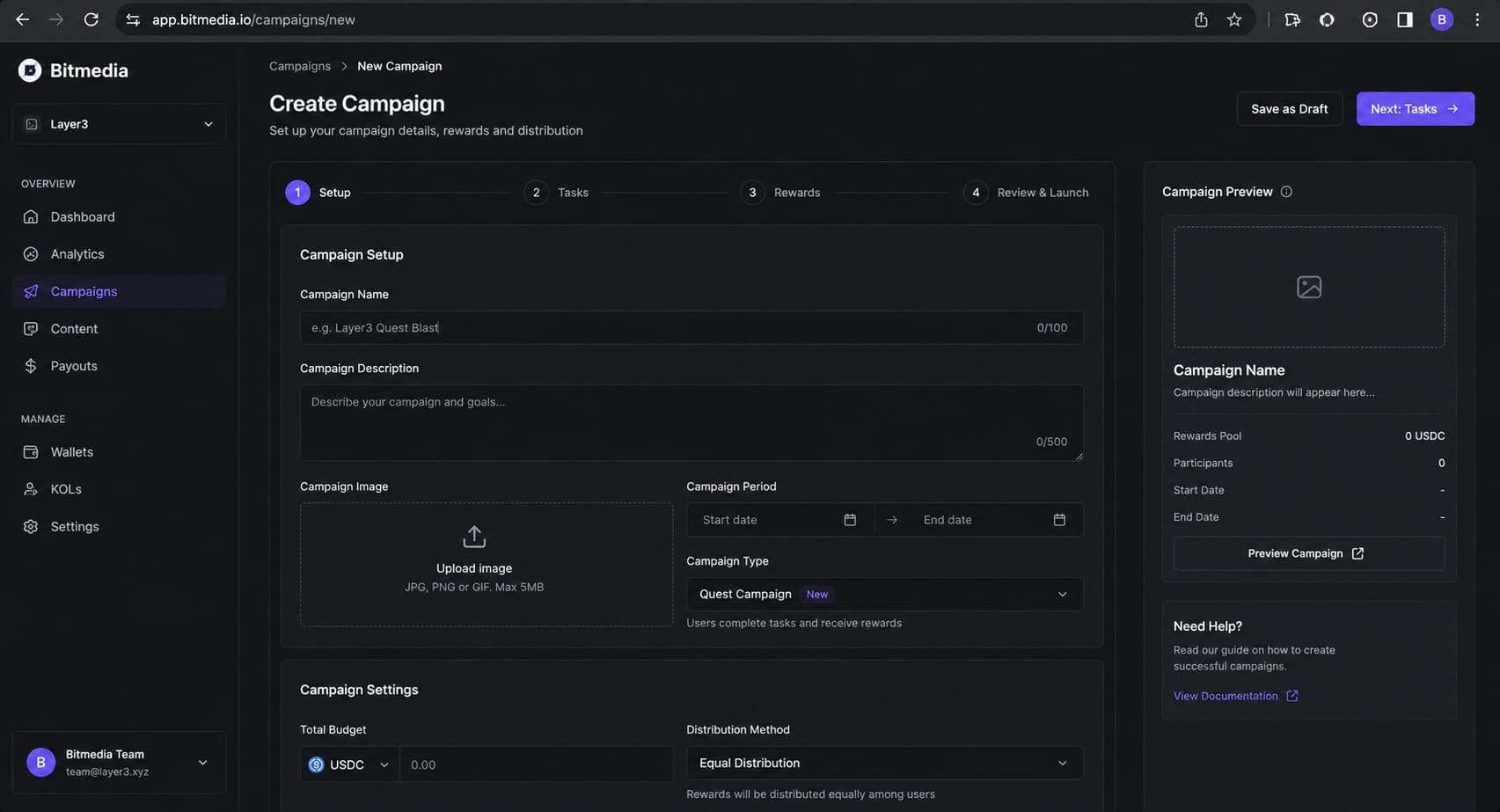1500x812 pixels.
Task: Click the browser back arrow
Action: coord(22,19)
